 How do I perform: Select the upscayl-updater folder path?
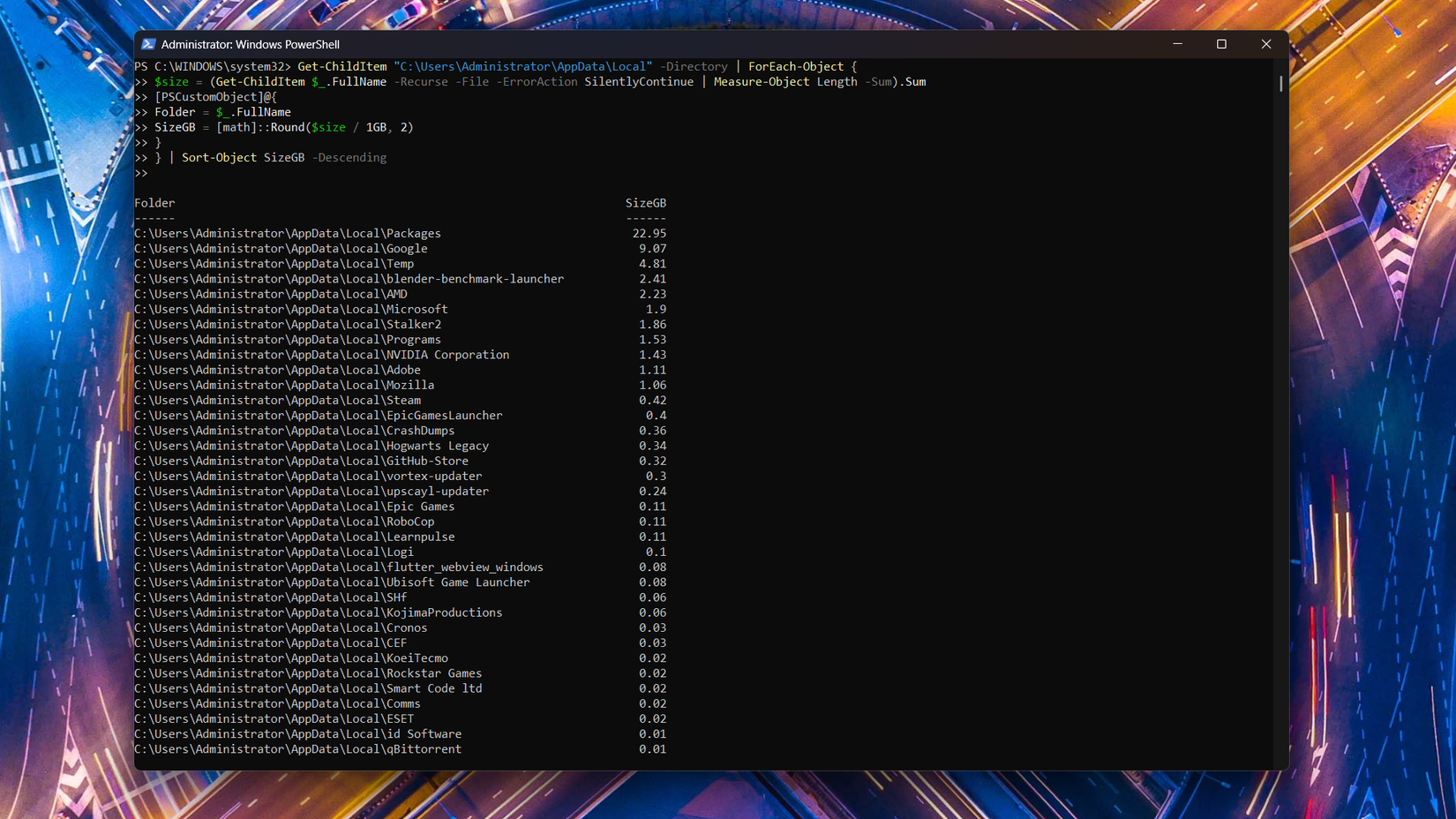(x=311, y=492)
